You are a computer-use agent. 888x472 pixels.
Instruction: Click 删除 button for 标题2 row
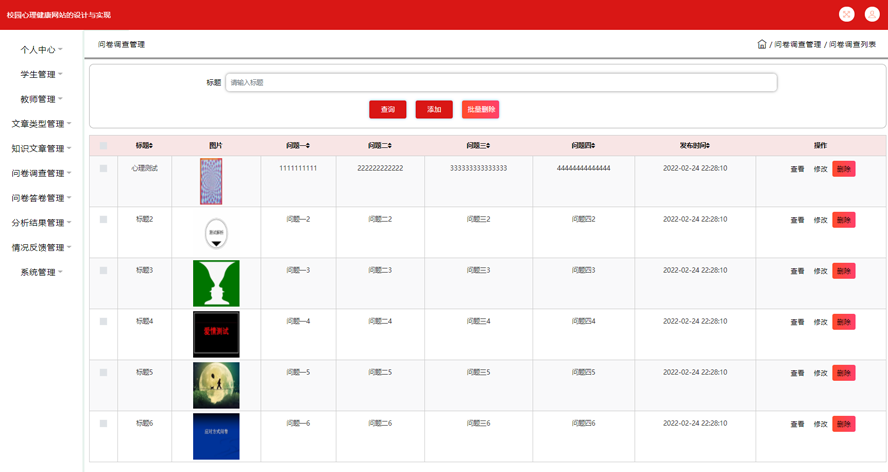point(843,220)
